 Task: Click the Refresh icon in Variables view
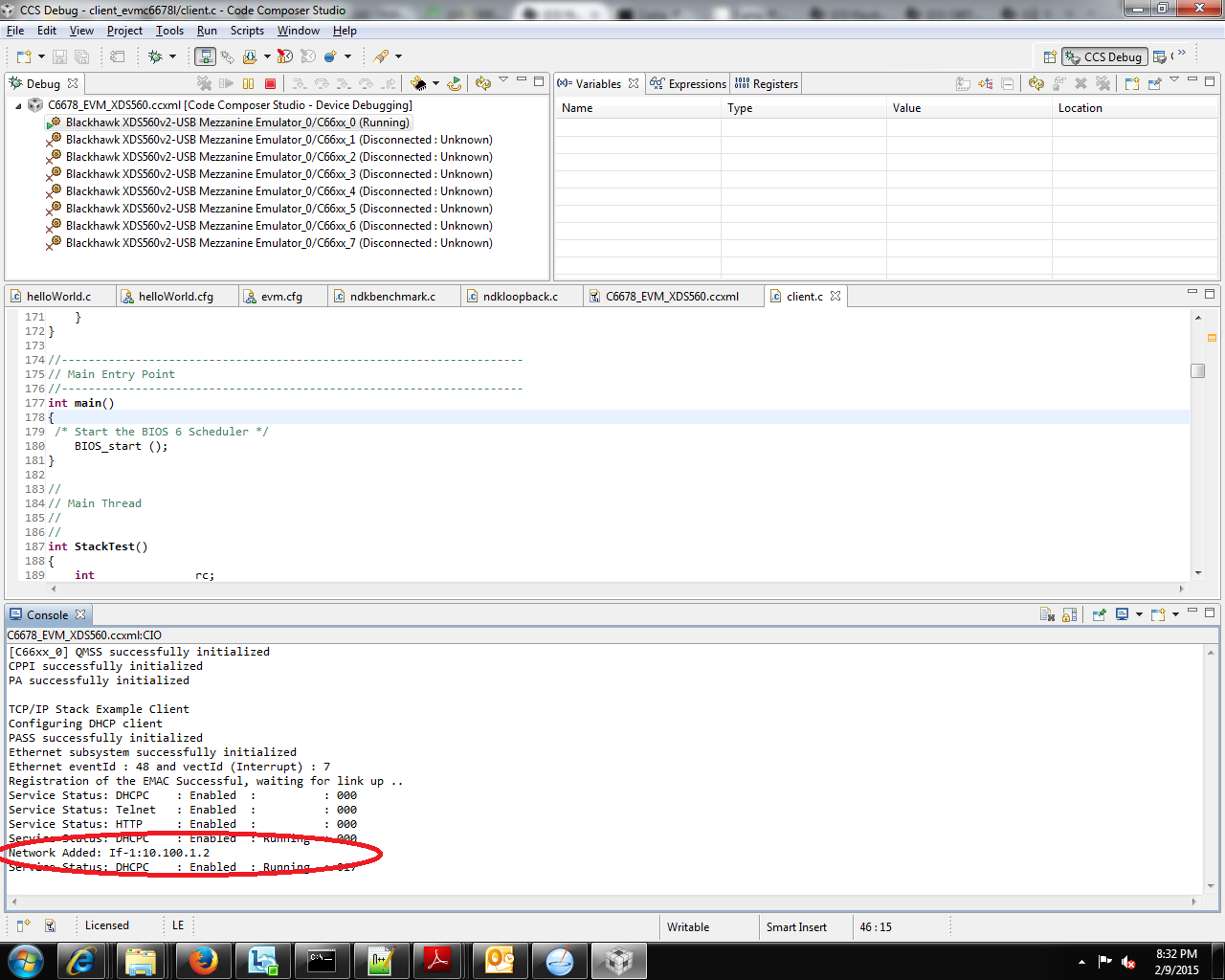(1036, 84)
